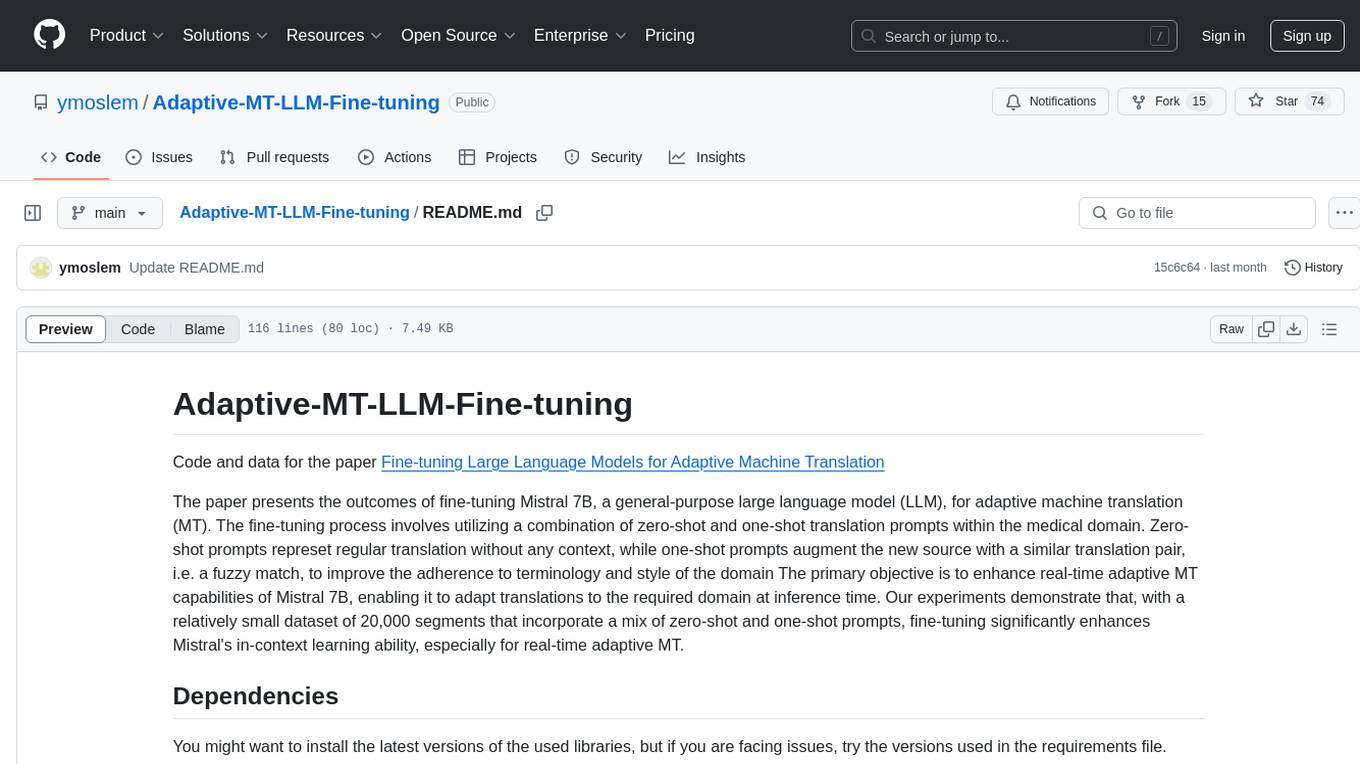Open the star count 74
This screenshot has height=764, width=1360.
[1317, 101]
